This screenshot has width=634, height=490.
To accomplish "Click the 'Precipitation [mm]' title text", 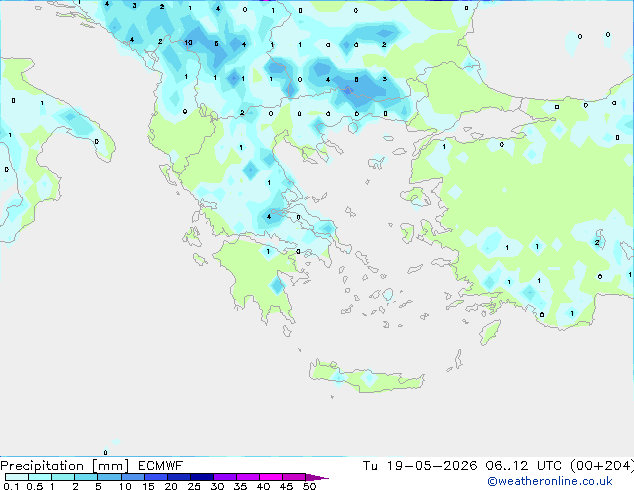I will click(64, 466).
